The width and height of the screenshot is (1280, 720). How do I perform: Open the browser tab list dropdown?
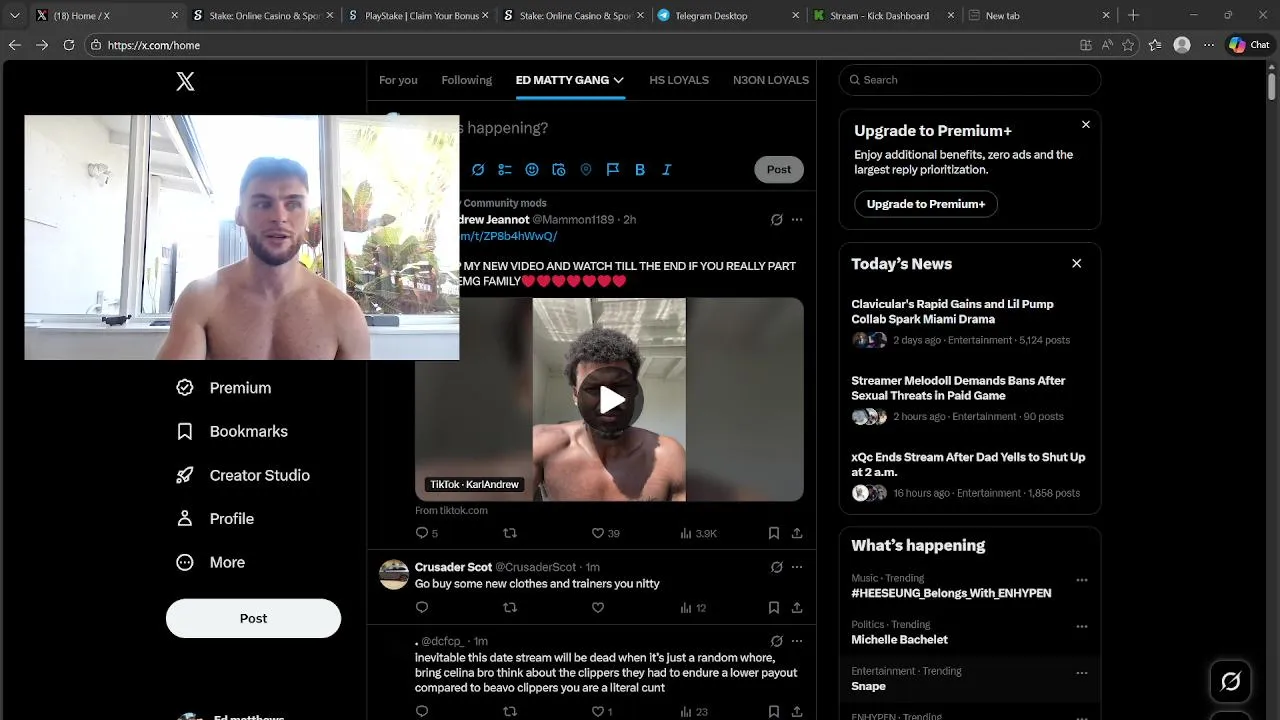[14, 15]
